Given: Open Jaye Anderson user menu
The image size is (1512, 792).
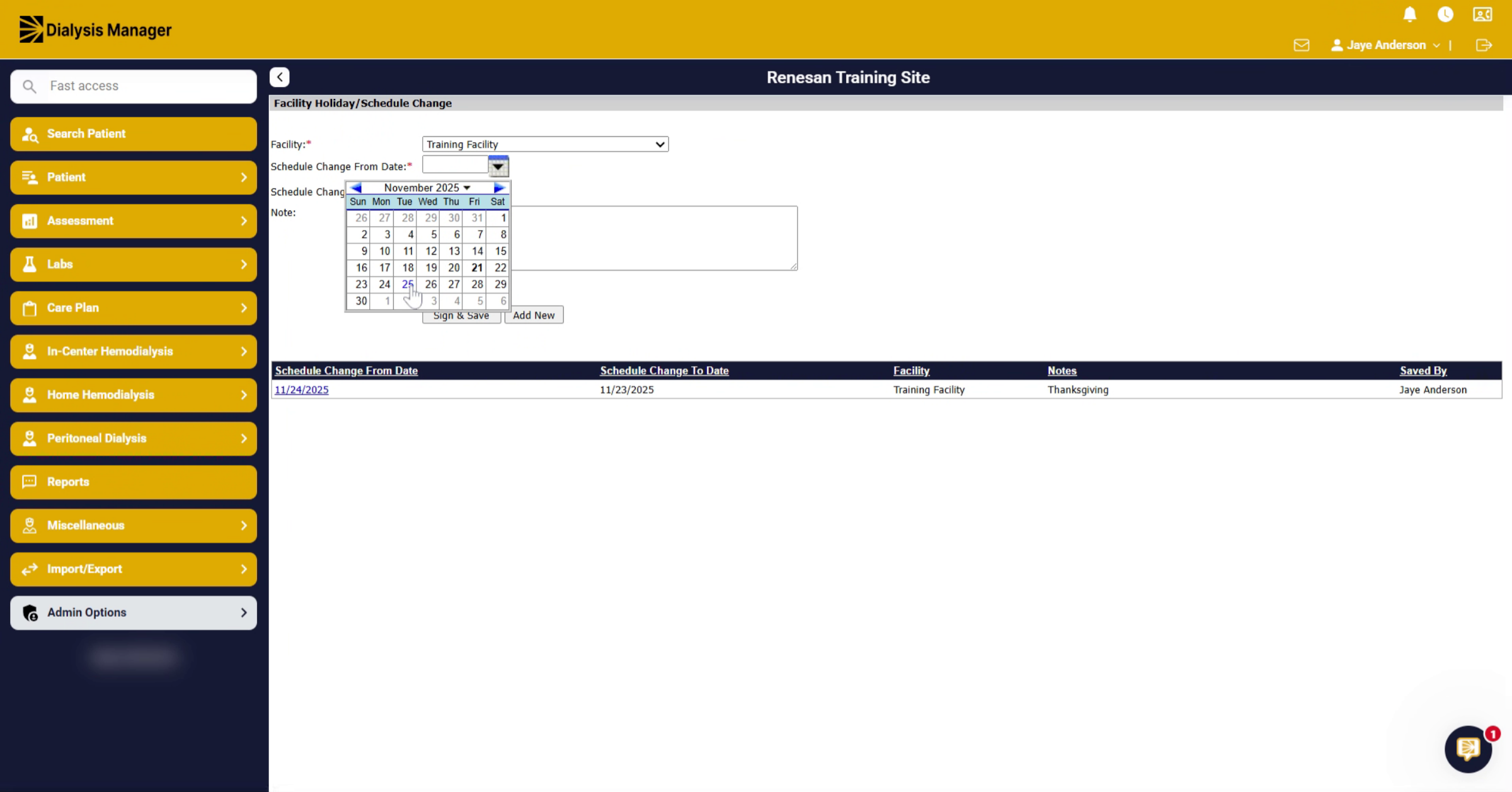Looking at the screenshot, I should click(x=1386, y=45).
